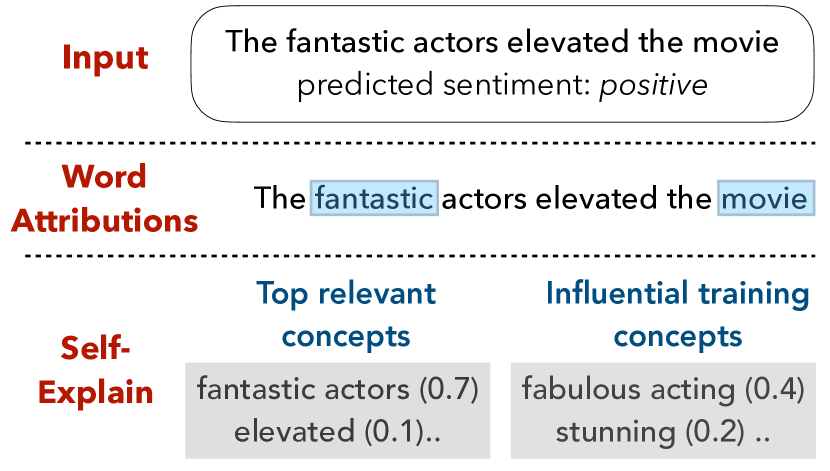Image resolution: width=830 pixels, height=471 pixels.
Task: Click "predicted sentiment:" text in input box
Action: (445, 86)
